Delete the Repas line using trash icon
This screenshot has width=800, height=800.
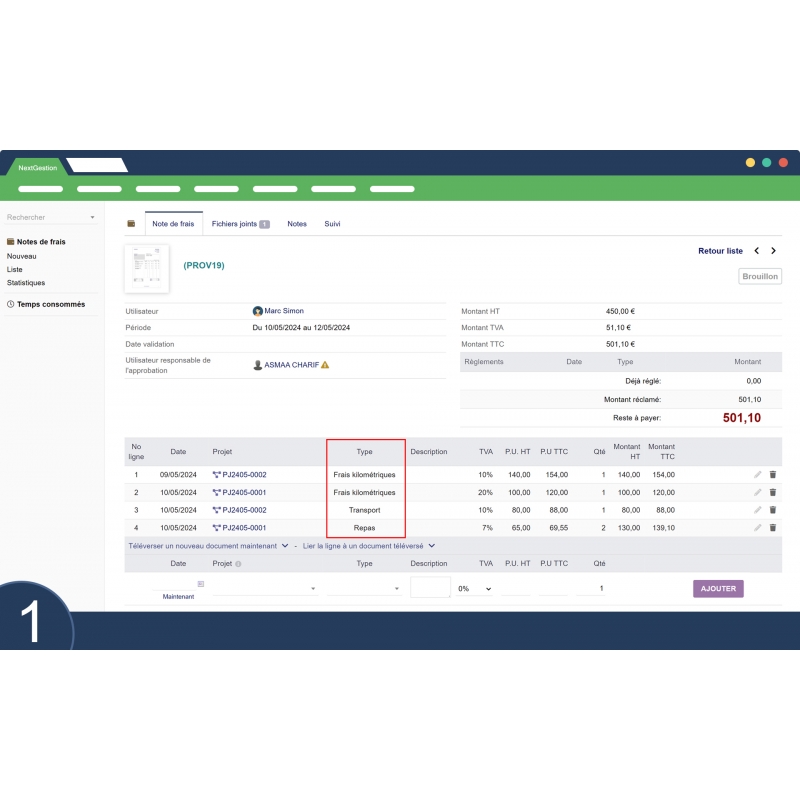tap(772, 527)
